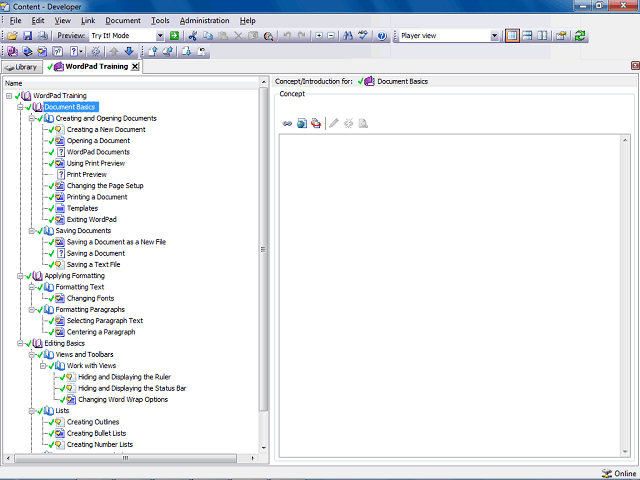The image size is (640, 480).
Task: Open the Player view dropdown
Action: point(494,36)
